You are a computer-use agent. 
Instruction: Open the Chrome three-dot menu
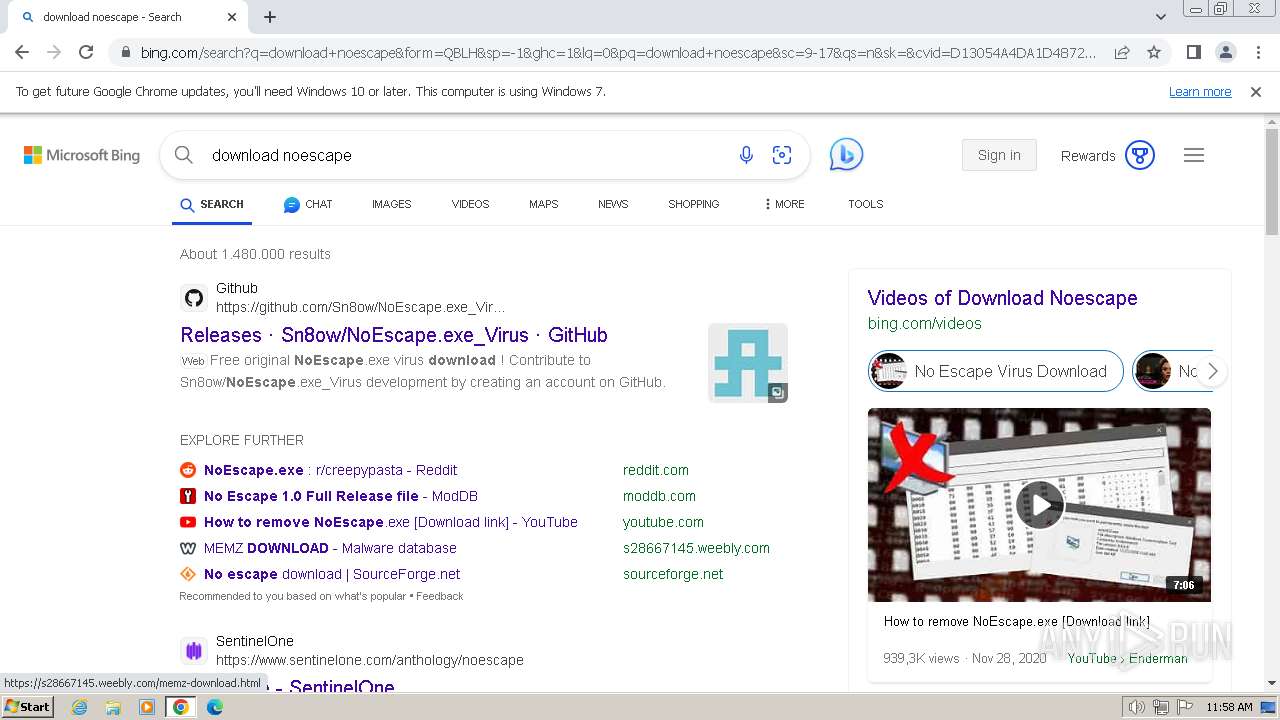tap(1258, 52)
